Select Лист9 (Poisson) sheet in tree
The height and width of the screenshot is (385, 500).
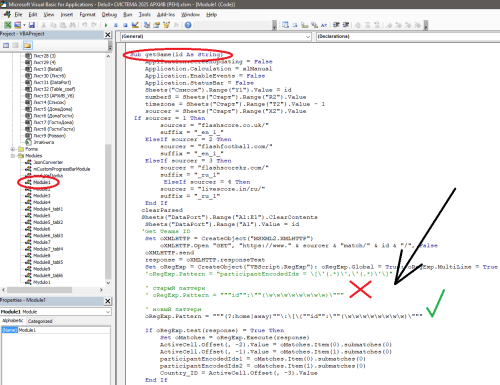[49, 136]
